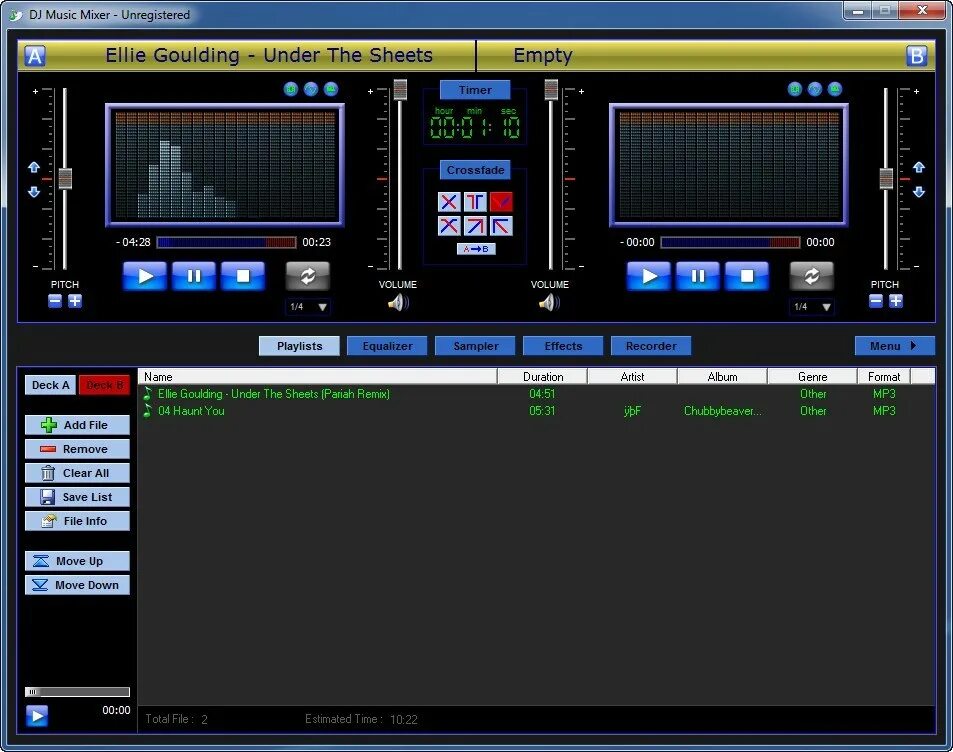
Task: Mute Deck A with speaker icon
Action: pos(398,302)
